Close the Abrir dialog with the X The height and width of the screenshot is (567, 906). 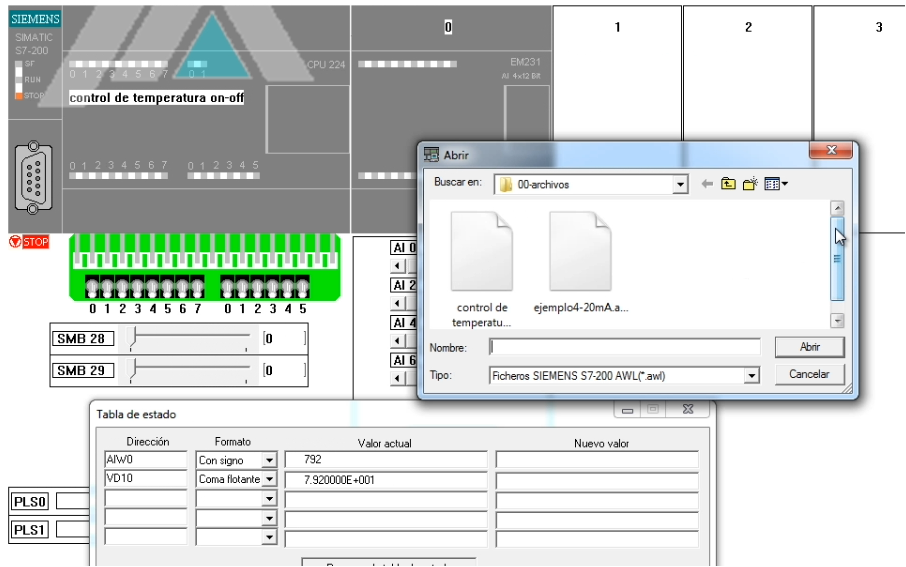pyautogui.click(x=831, y=150)
